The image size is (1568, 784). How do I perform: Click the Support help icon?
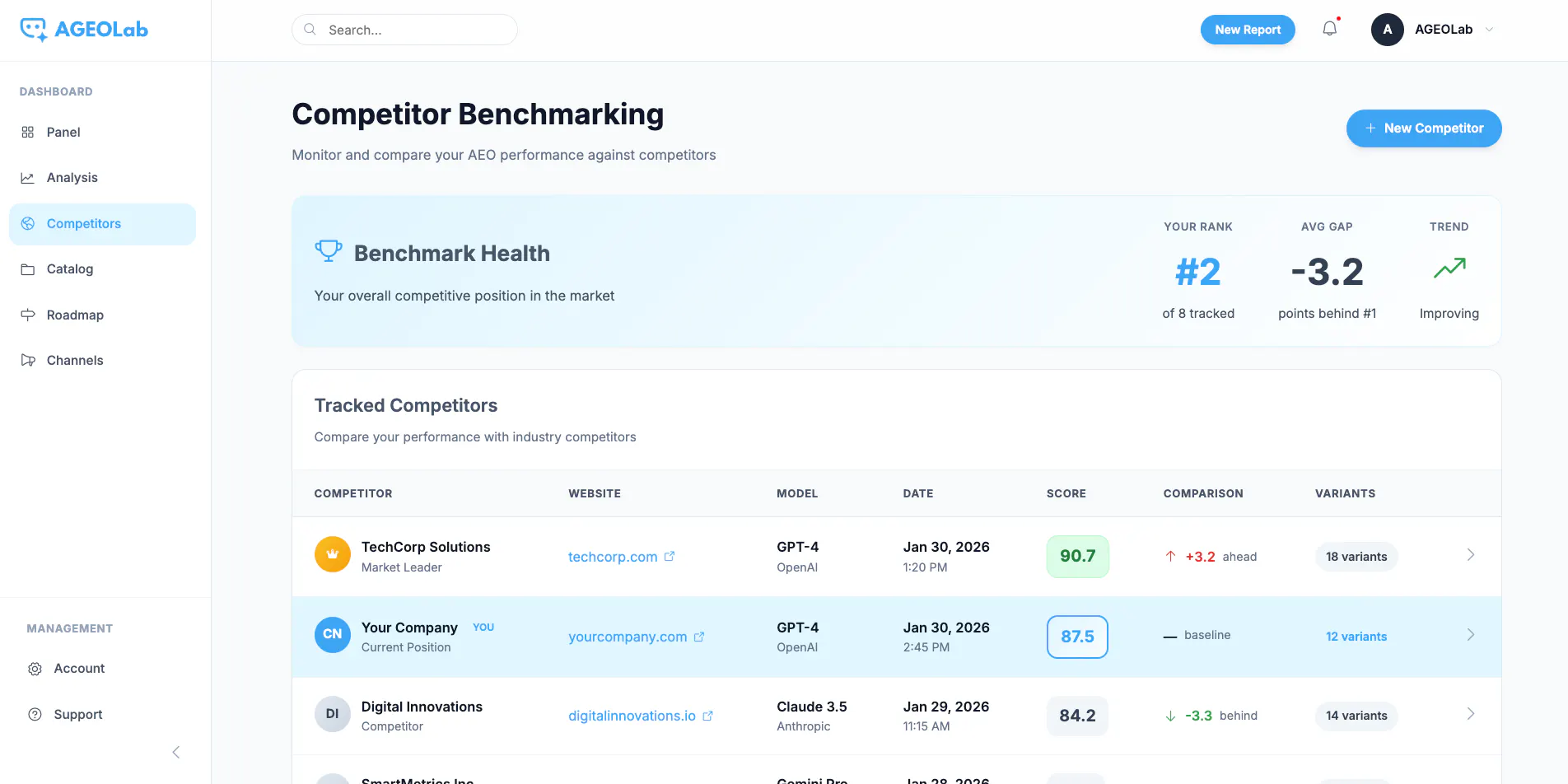click(35, 715)
